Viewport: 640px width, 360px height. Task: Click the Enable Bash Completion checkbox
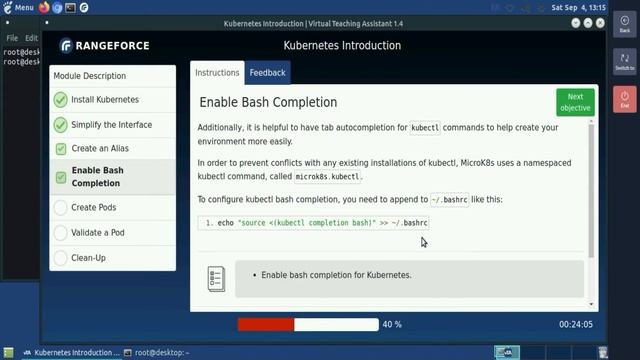(x=61, y=177)
